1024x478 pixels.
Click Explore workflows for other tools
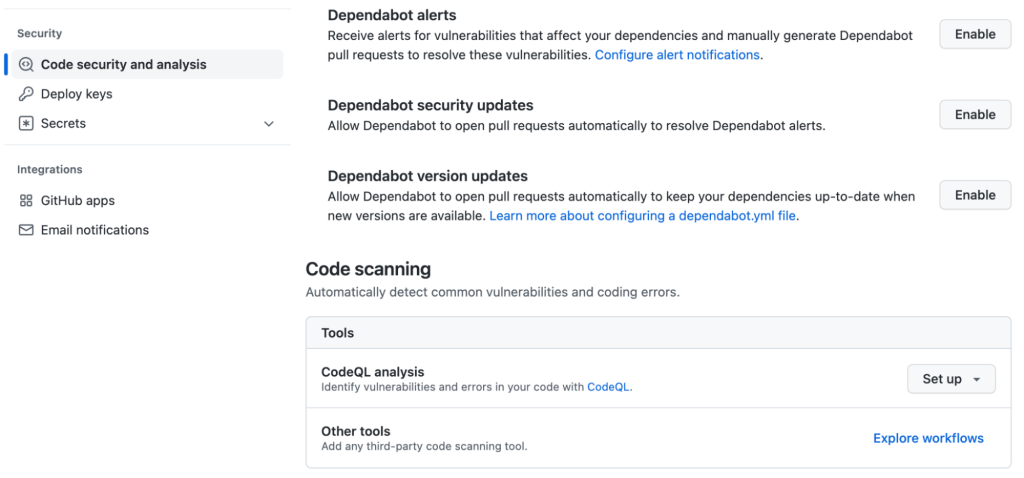928,438
